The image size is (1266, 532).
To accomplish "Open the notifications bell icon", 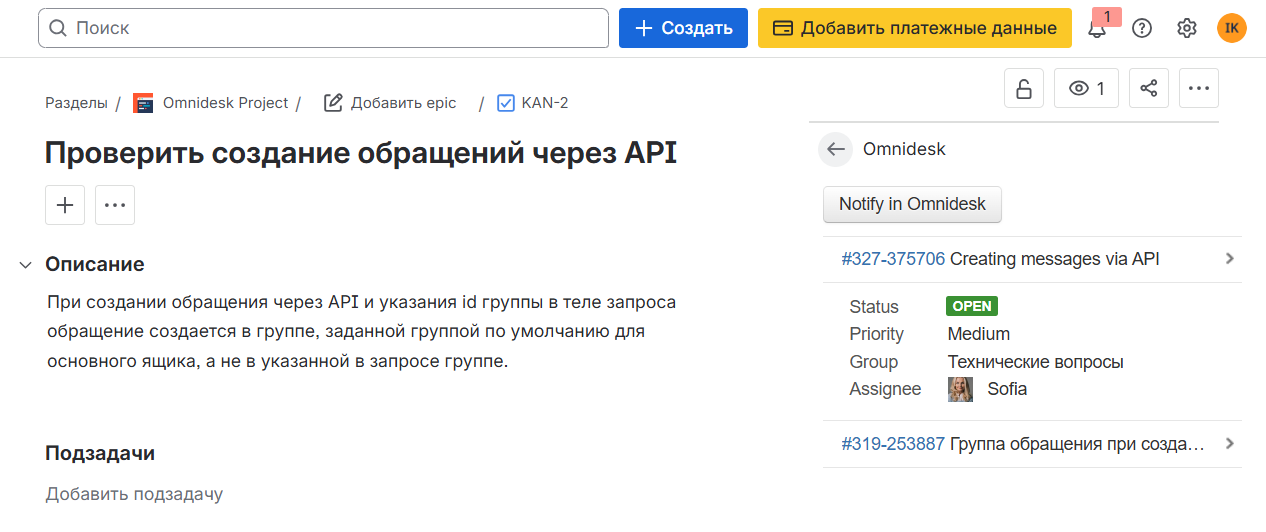I will [1097, 29].
